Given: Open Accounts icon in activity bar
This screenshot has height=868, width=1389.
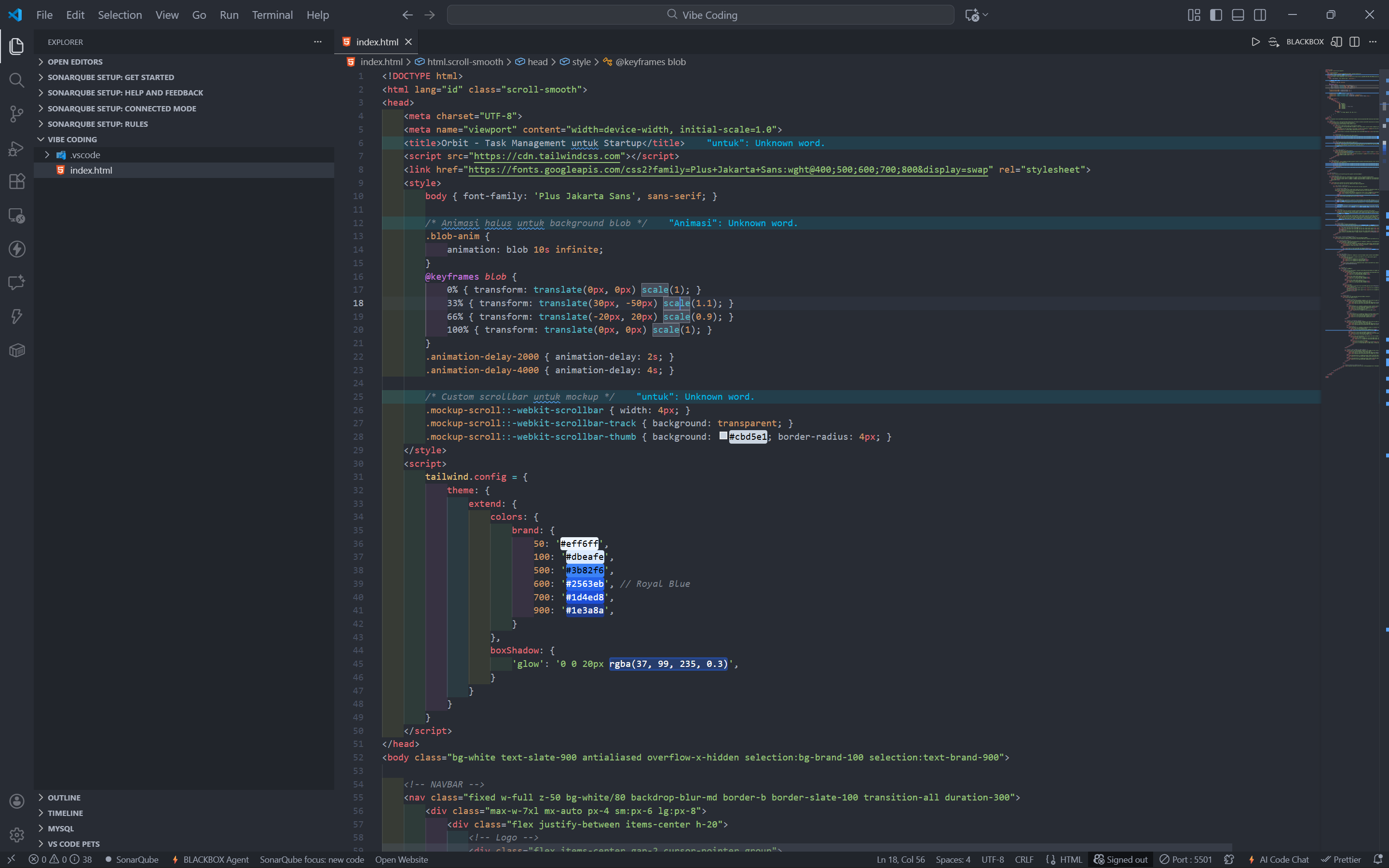Looking at the screenshot, I should [17, 801].
